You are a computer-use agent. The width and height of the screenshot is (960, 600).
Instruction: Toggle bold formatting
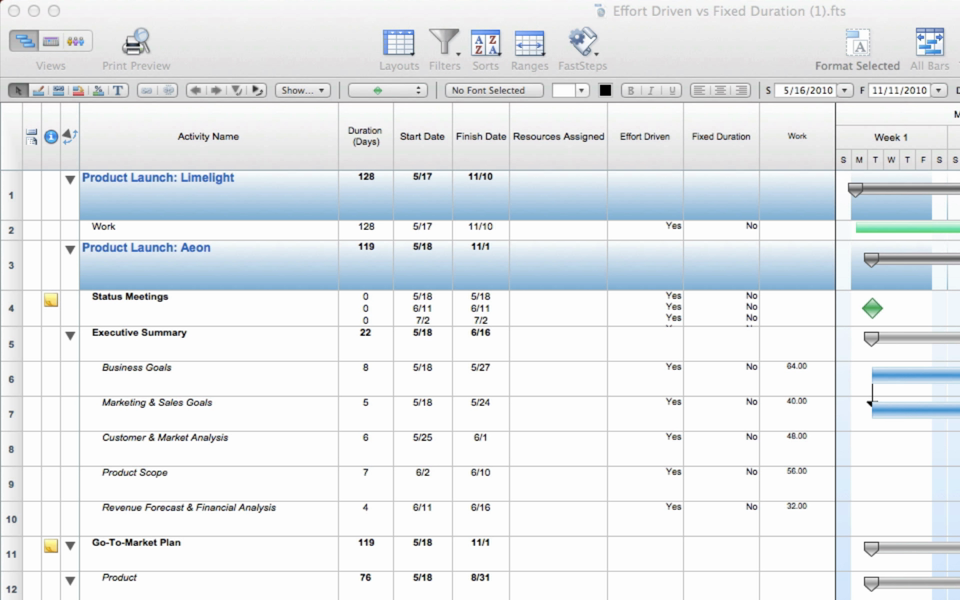point(631,91)
